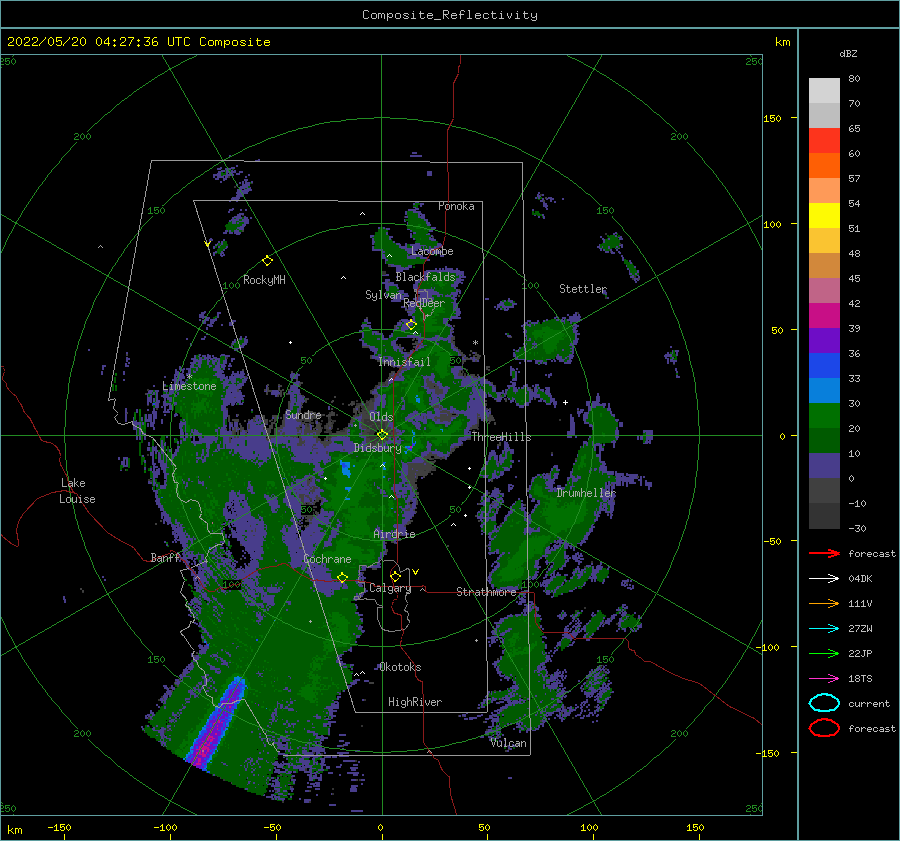Viewport: 900px width, 841px height.
Task: Click the yellow radar-site diamond below Olds
Action: (x=382, y=435)
